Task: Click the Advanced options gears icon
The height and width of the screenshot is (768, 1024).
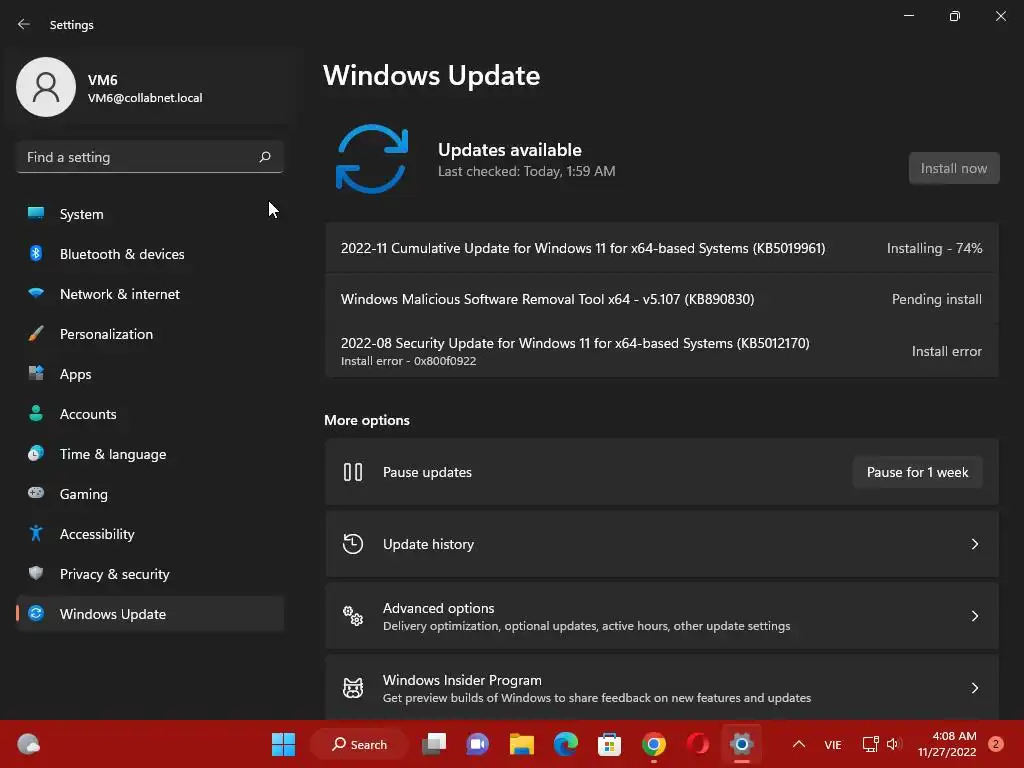Action: click(353, 616)
